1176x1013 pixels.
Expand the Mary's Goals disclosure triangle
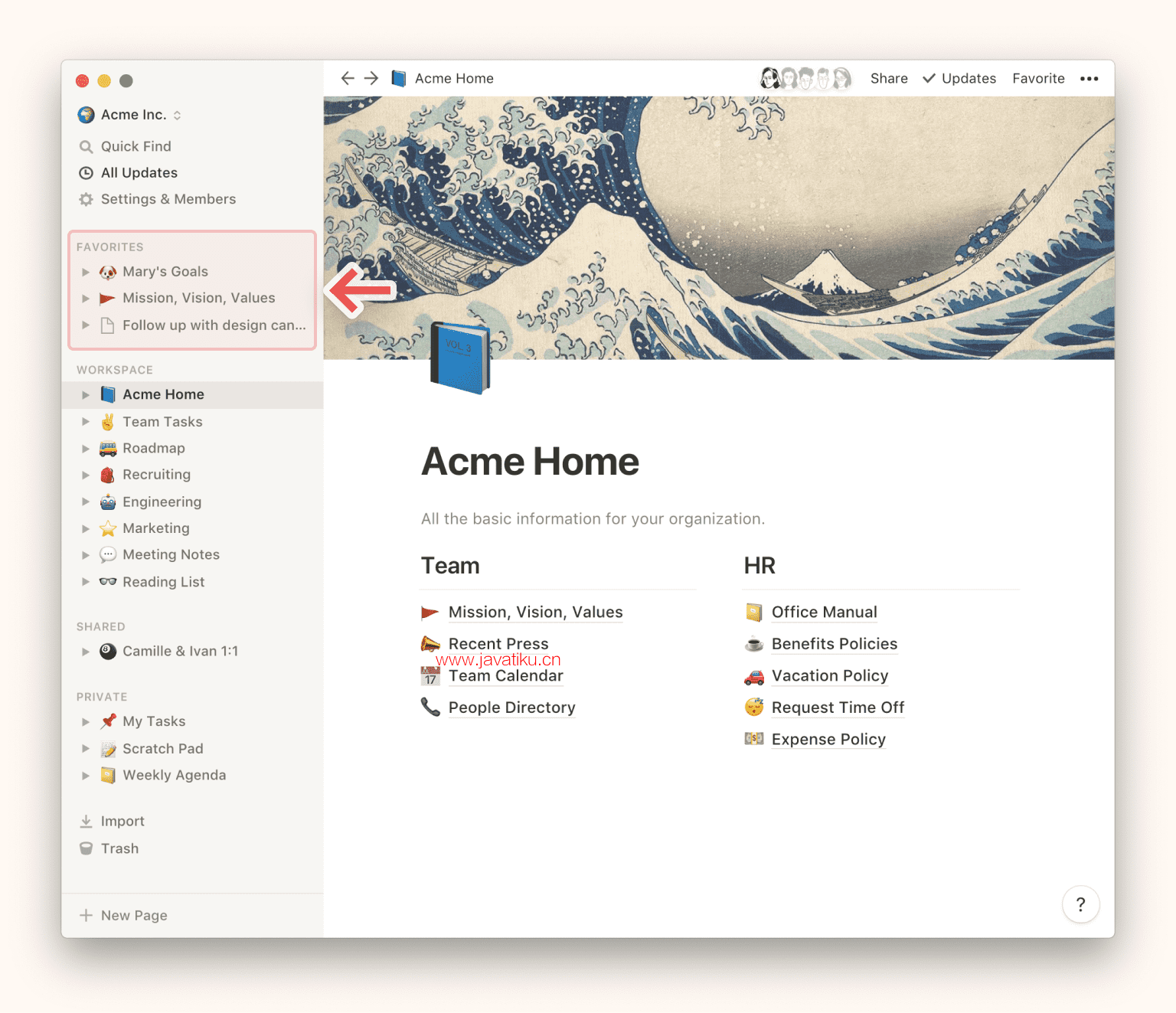(x=86, y=272)
